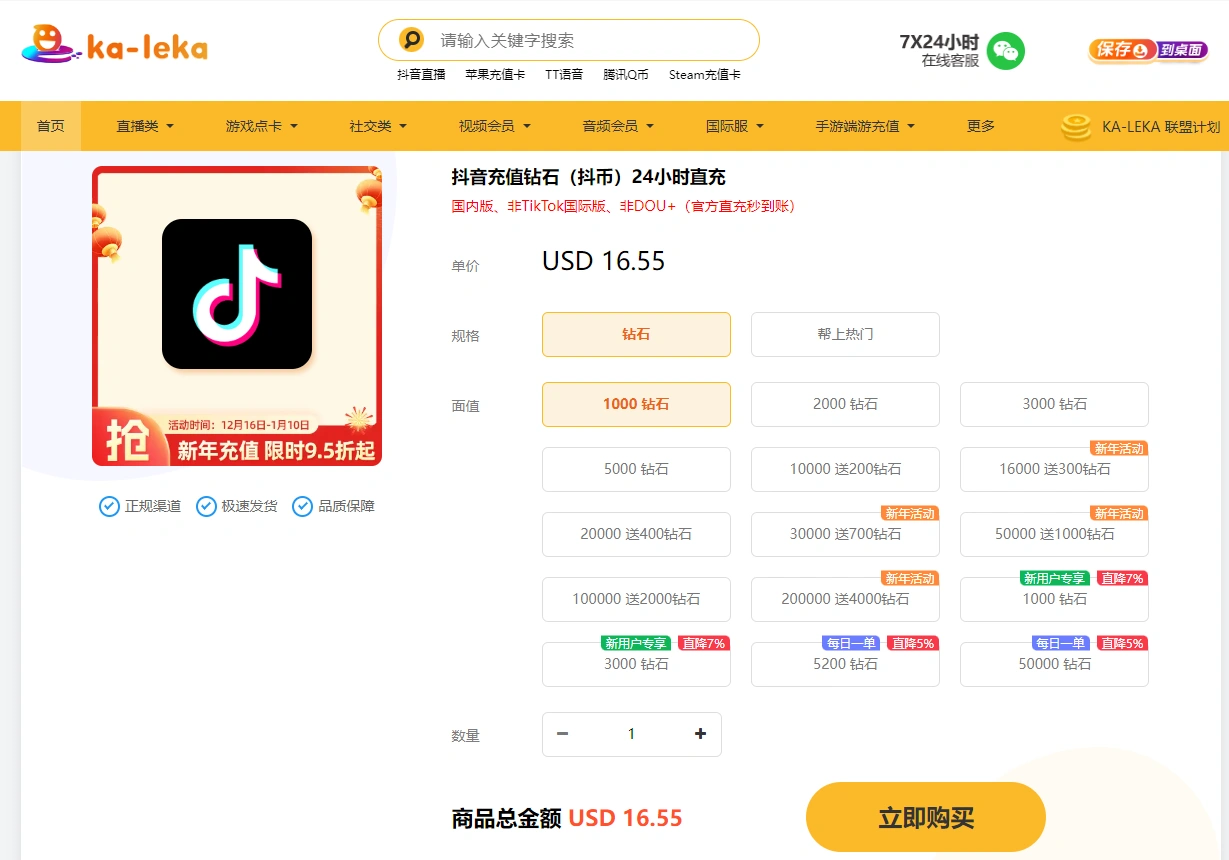Select the 钻石 specification option
The height and width of the screenshot is (860, 1229).
click(636, 334)
